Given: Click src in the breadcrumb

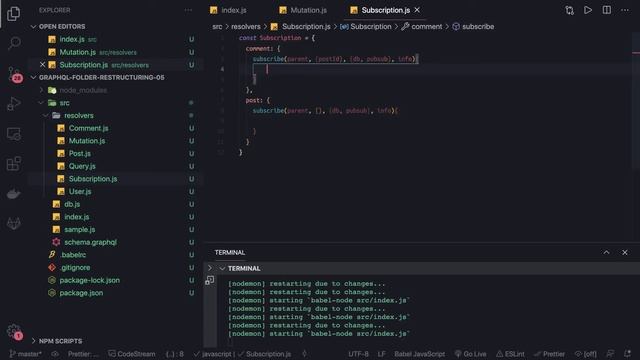Looking at the screenshot, I should (217, 27).
